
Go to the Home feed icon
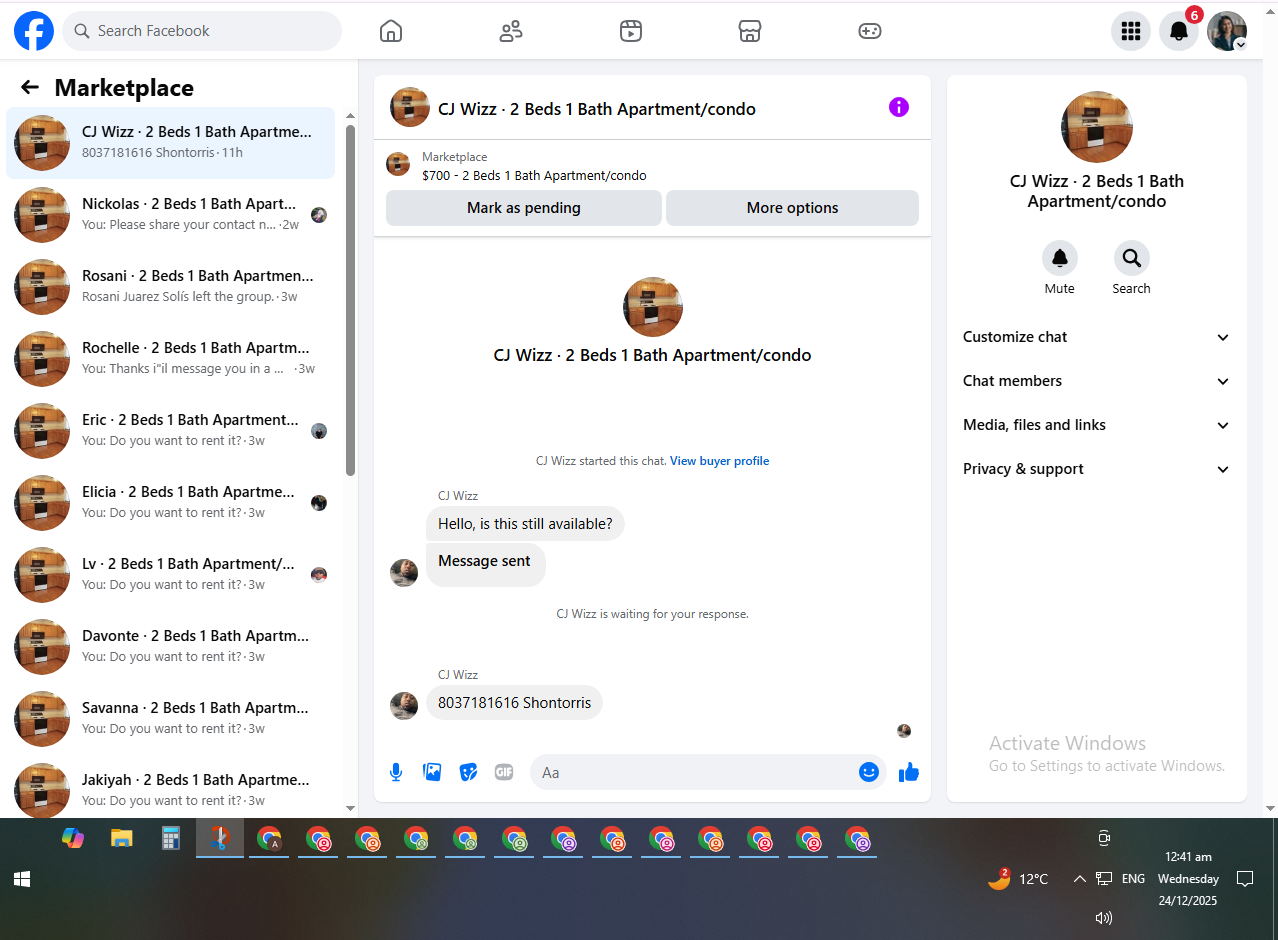(391, 31)
